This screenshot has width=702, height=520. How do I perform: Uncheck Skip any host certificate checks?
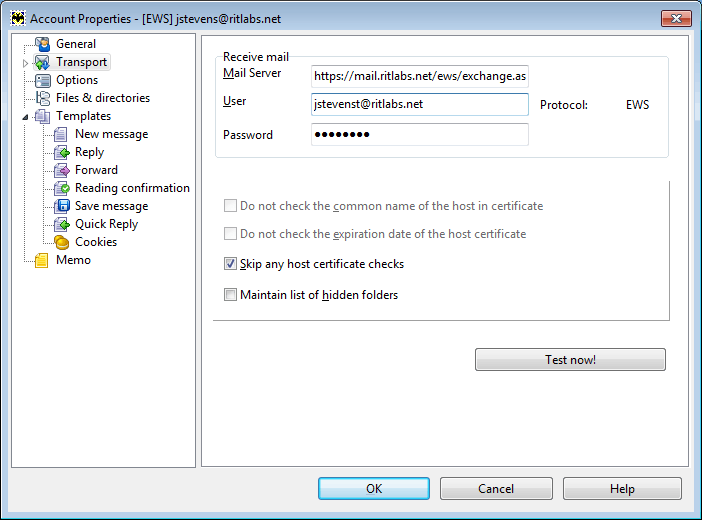[231, 264]
